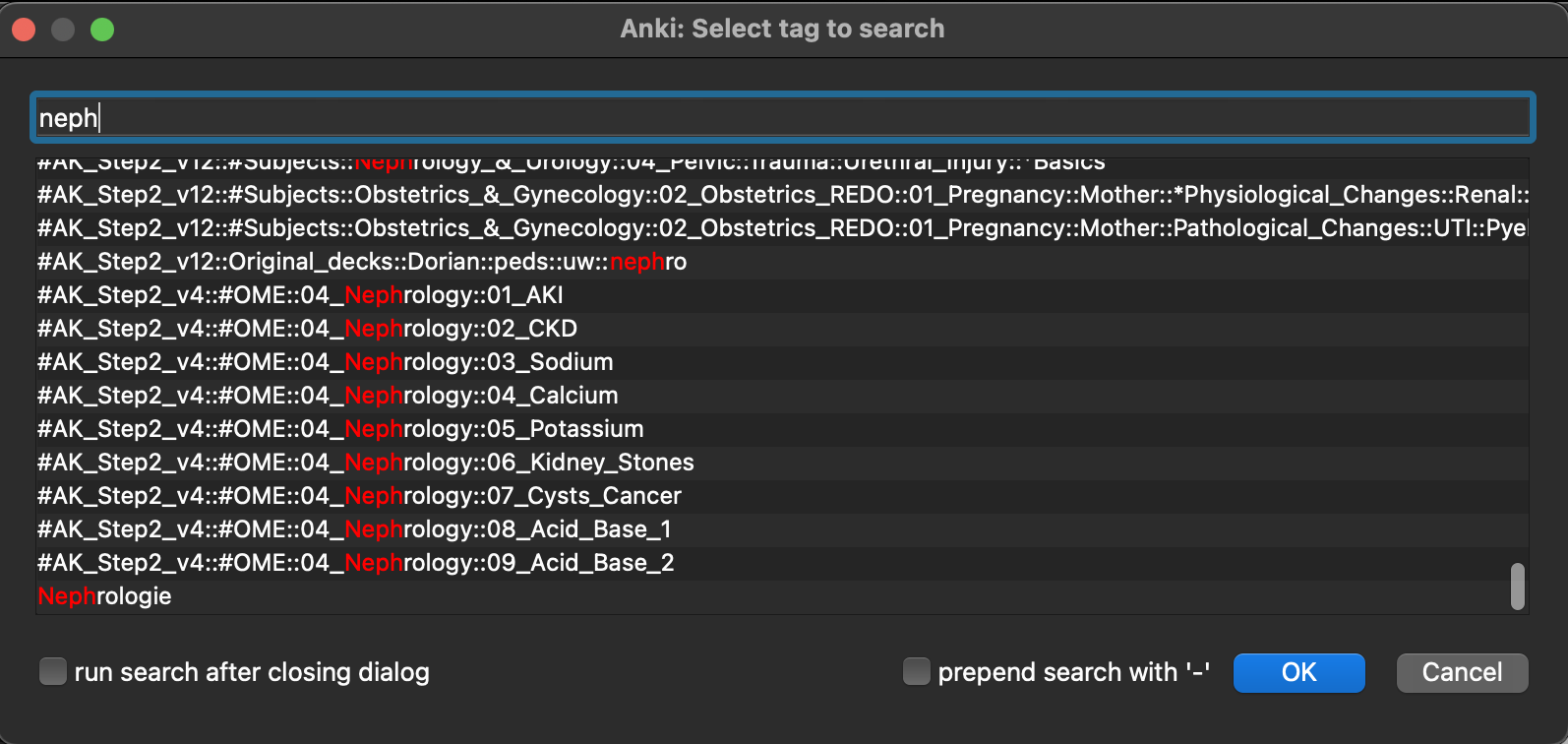Image resolution: width=1568 pixels, height=744 pixels.
Task: Select the Nephrologie tag
Action: pos(105,596)
